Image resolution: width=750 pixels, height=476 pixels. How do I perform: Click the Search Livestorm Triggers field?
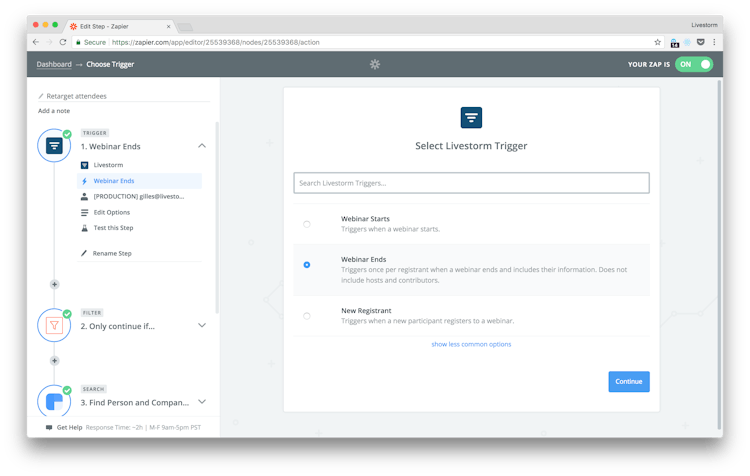coord(471,183)
